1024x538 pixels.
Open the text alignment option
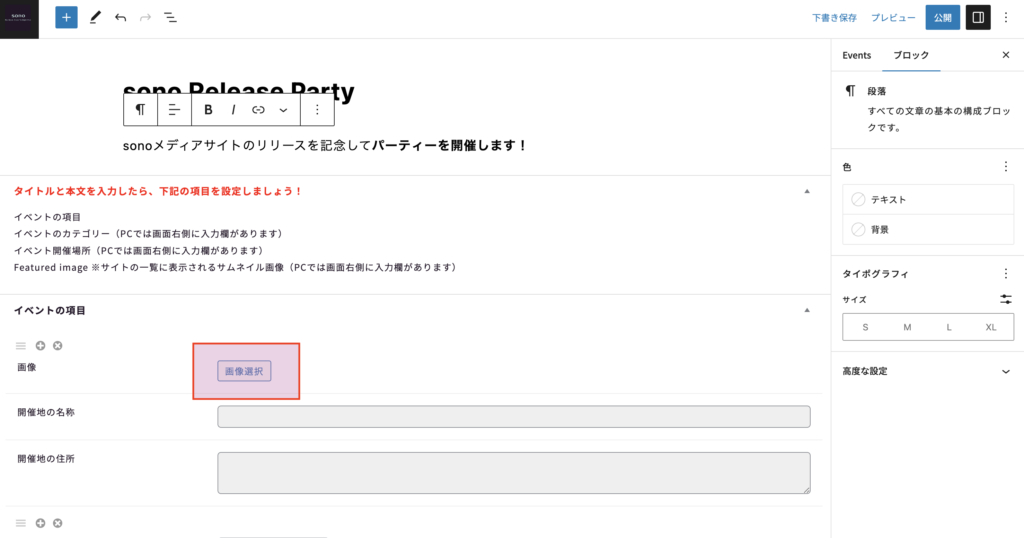click(173, 110)
